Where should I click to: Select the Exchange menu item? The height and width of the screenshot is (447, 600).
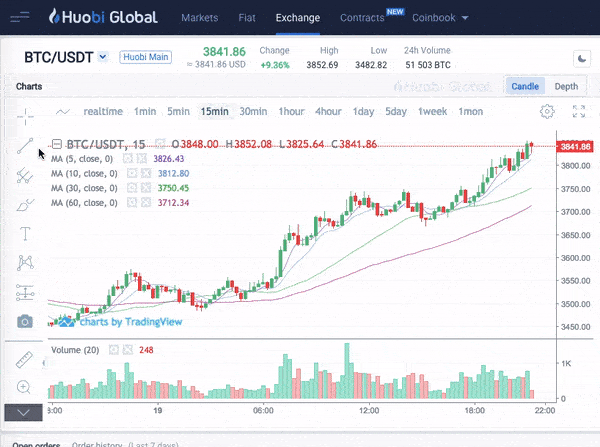298,18
